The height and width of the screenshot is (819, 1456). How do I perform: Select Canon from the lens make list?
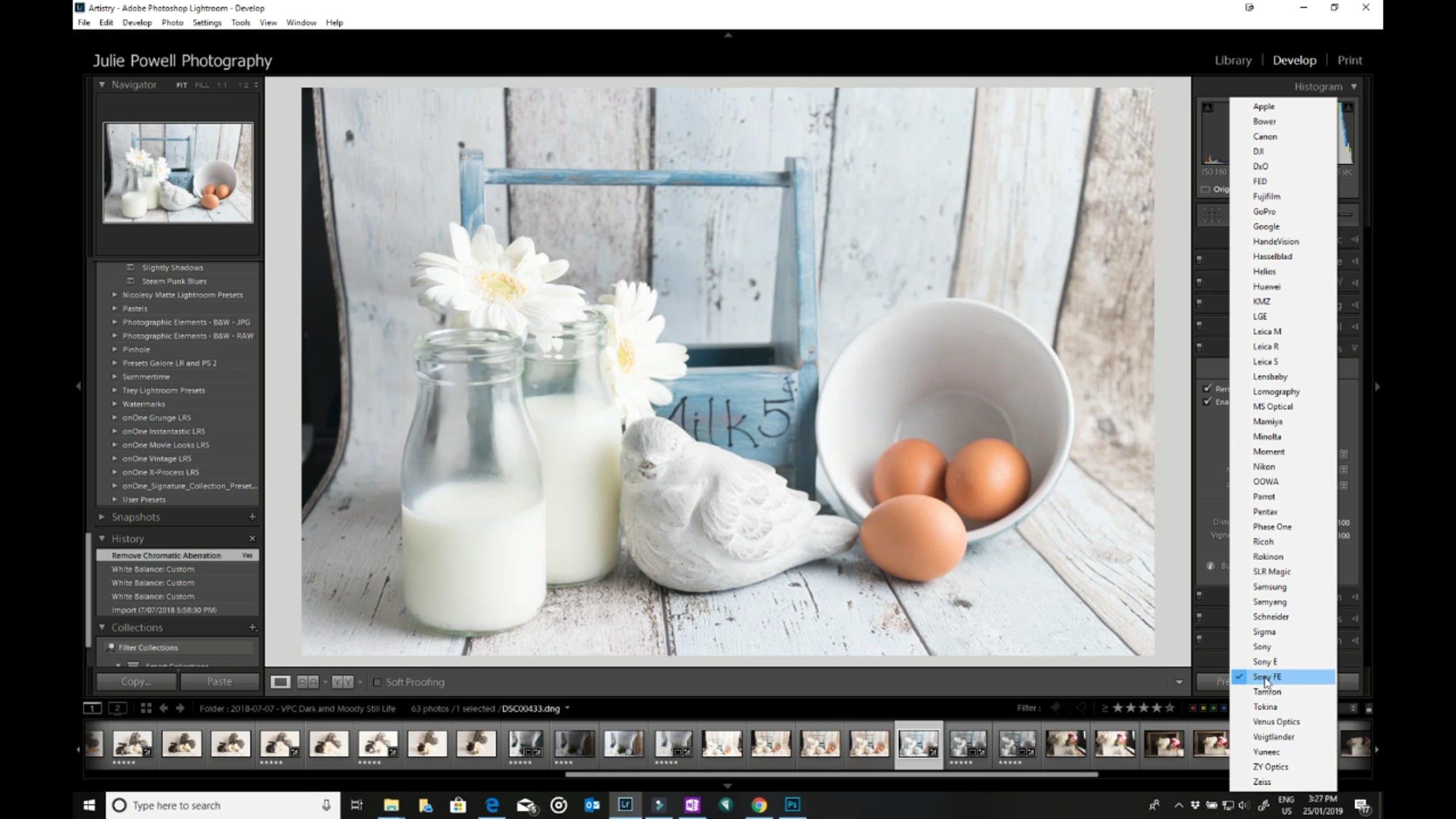click(x=1282, y=136)
